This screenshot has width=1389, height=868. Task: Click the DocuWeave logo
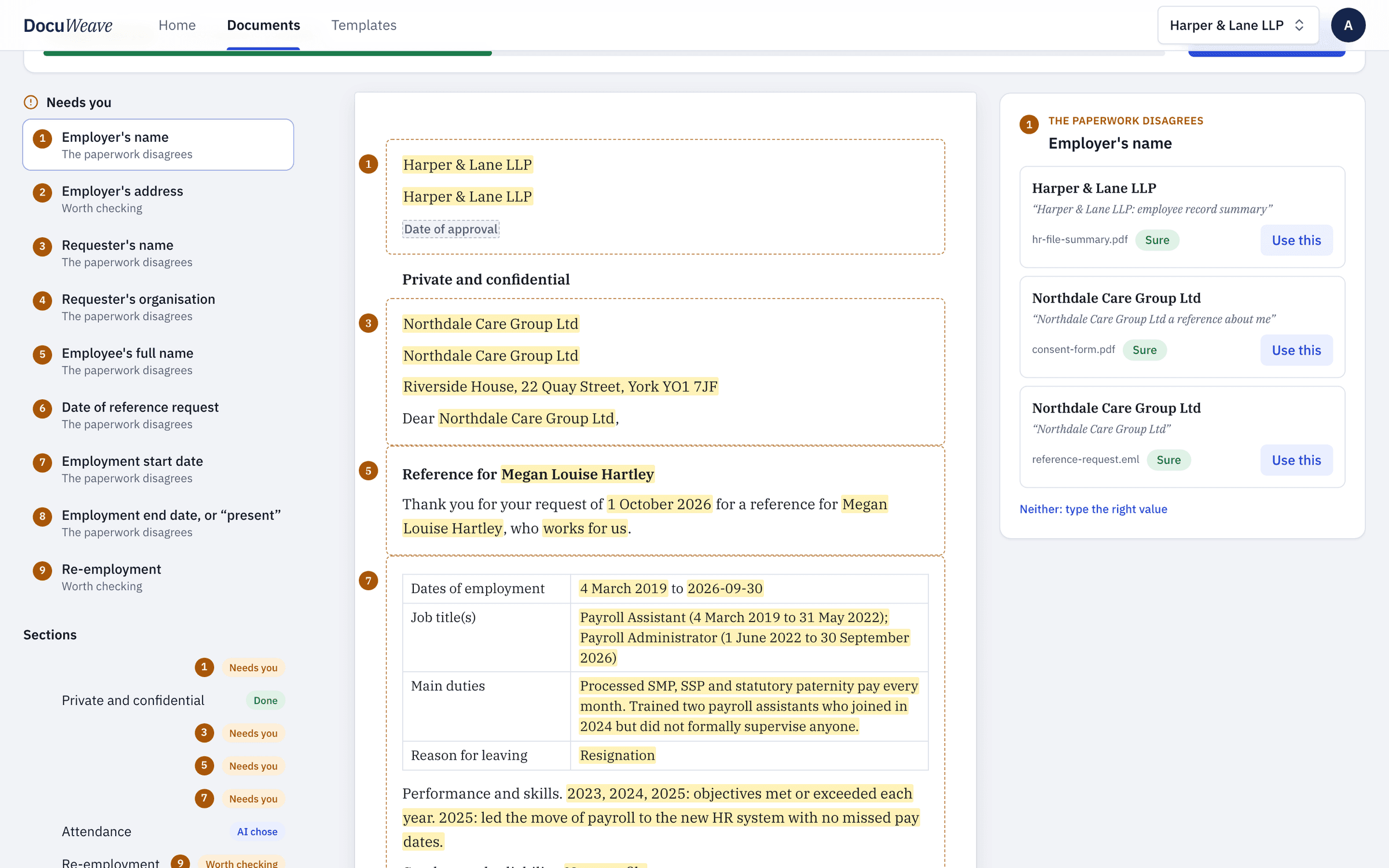pyautogui.click(x=68, y=25)
